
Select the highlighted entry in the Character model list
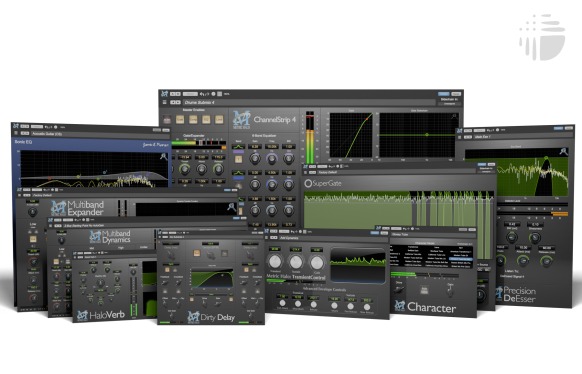click(x=460, y=259)
